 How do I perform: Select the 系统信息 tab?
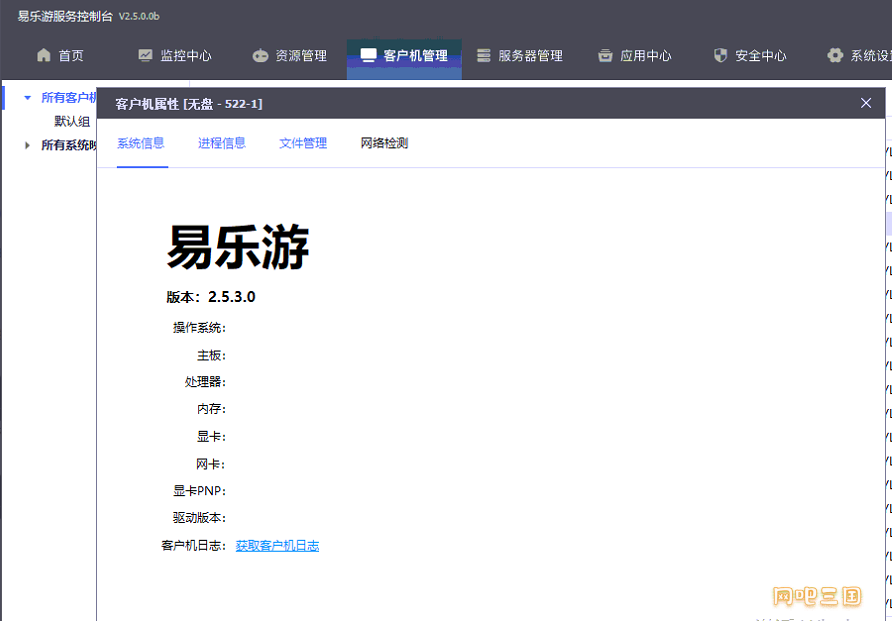pos(141,143)
